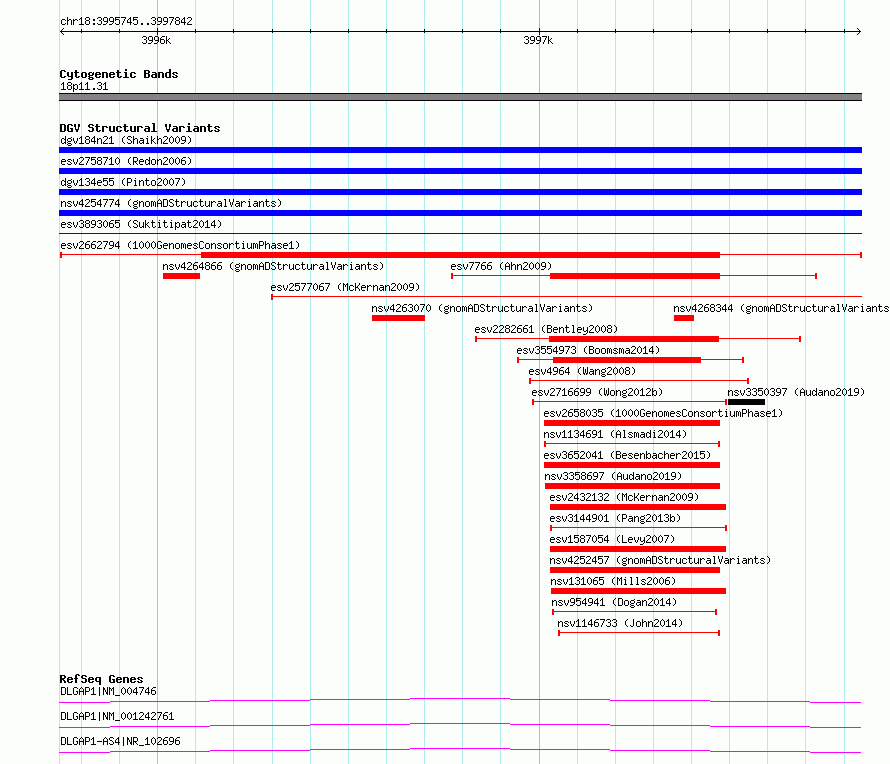
Task: Click the esv3652041 (Besenbacher2015) label
Action: tap(627, 455)
